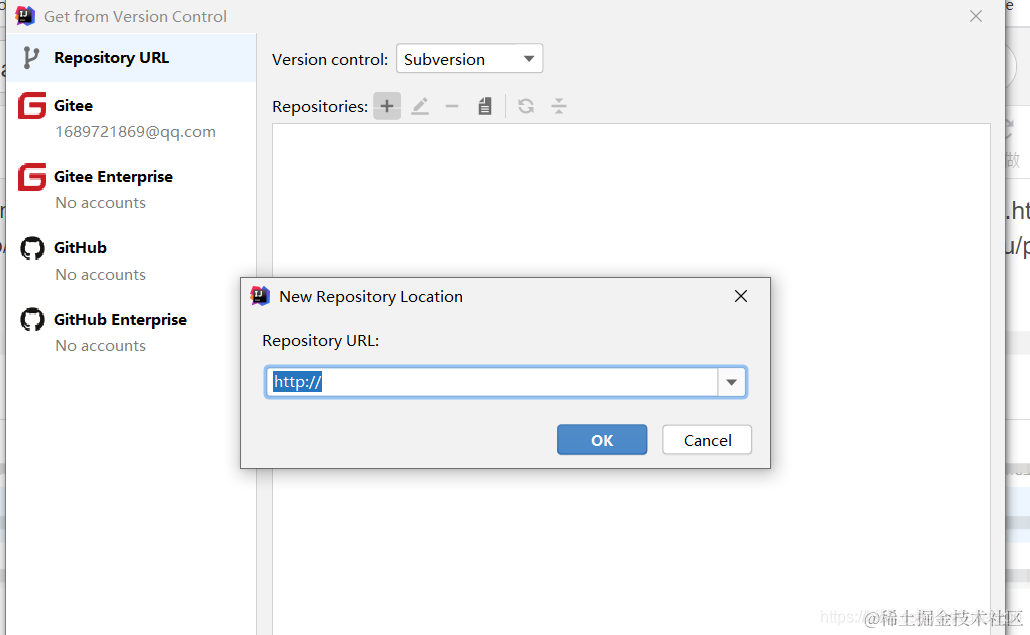Viewport: 1030px width, 635px height.
Task: Close the New Repository Location dialog
Action: [741, 296]
